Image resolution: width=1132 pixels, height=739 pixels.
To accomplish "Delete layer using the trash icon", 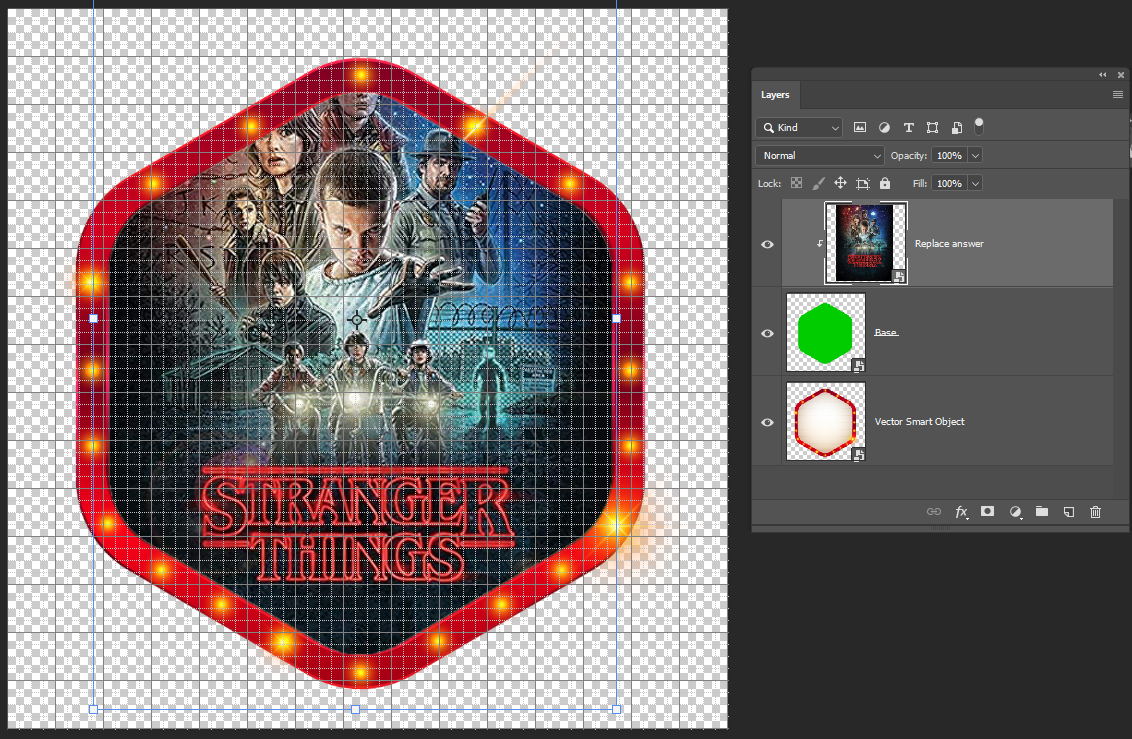I will pyautogui.click(x=1095, y=512).
